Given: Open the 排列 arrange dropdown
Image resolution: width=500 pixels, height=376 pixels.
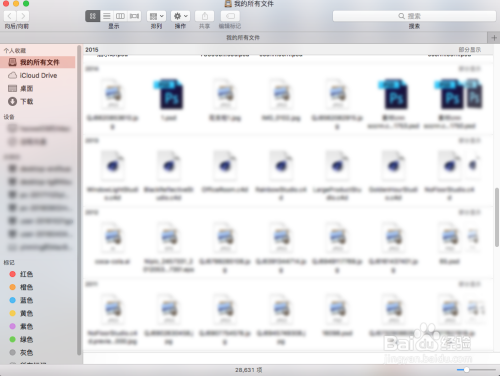Looking at the screenshot, I should tap(156, 16).
